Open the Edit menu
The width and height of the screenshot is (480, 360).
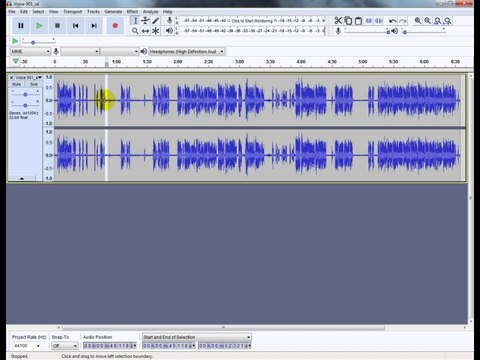point(24,12)
